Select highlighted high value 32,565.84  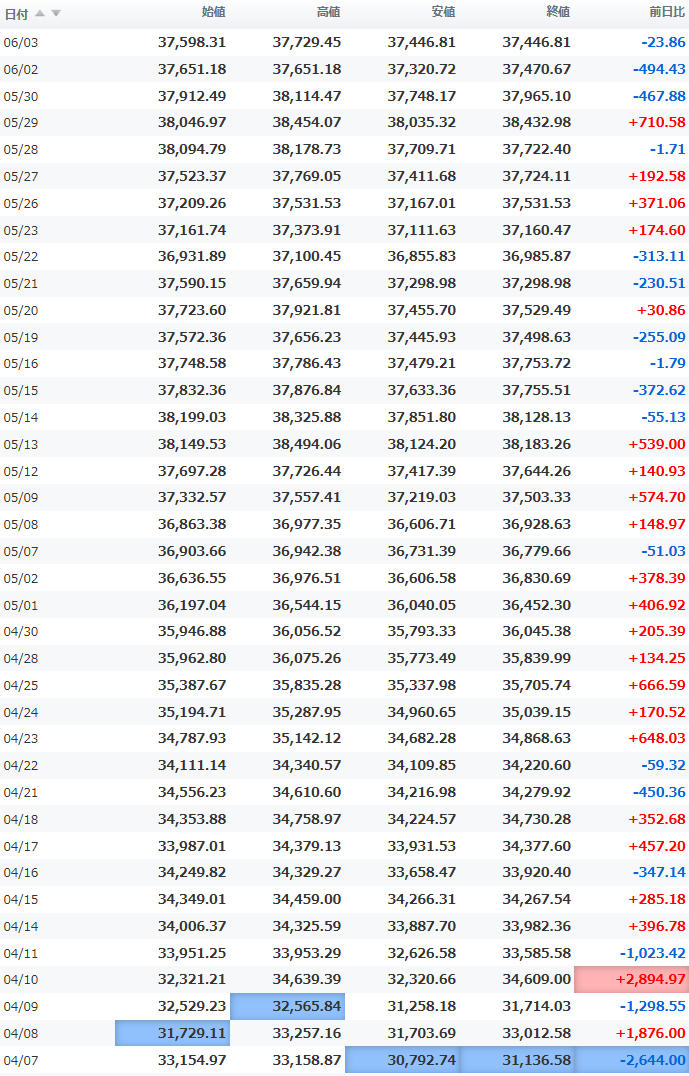288,1006
